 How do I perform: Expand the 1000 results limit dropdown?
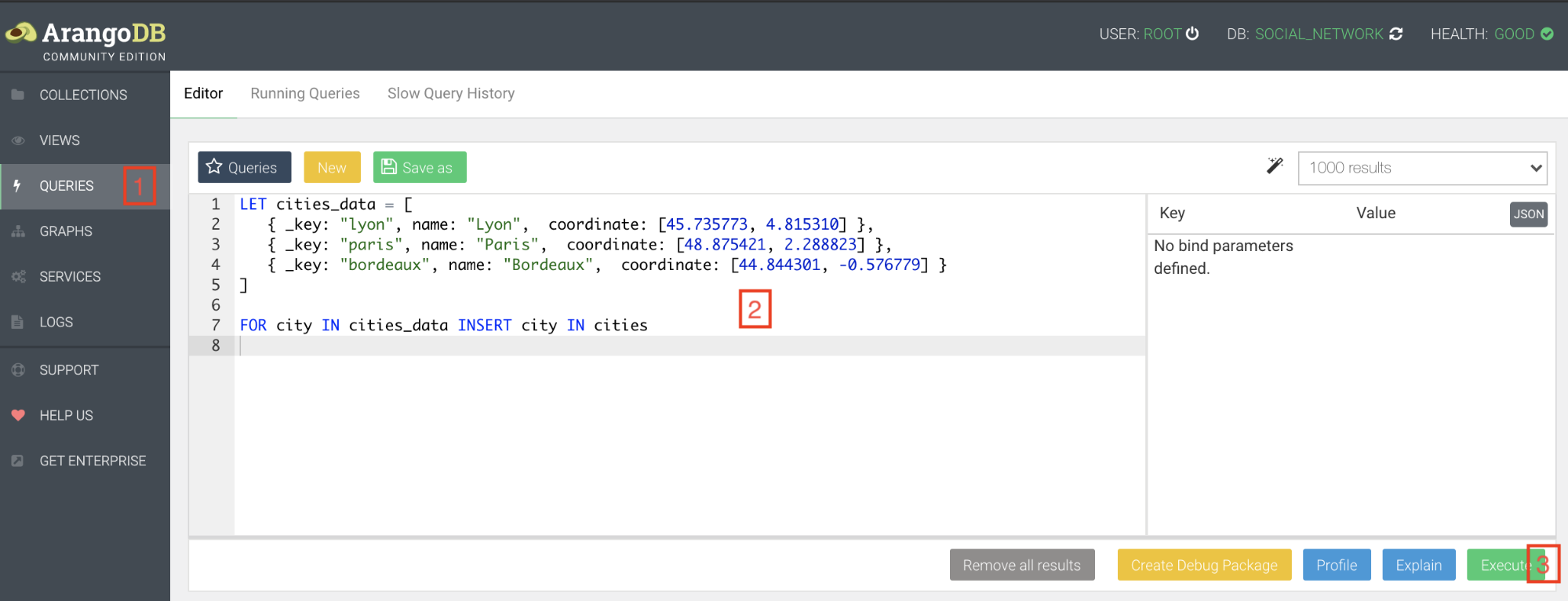[x=1422, y=168]
